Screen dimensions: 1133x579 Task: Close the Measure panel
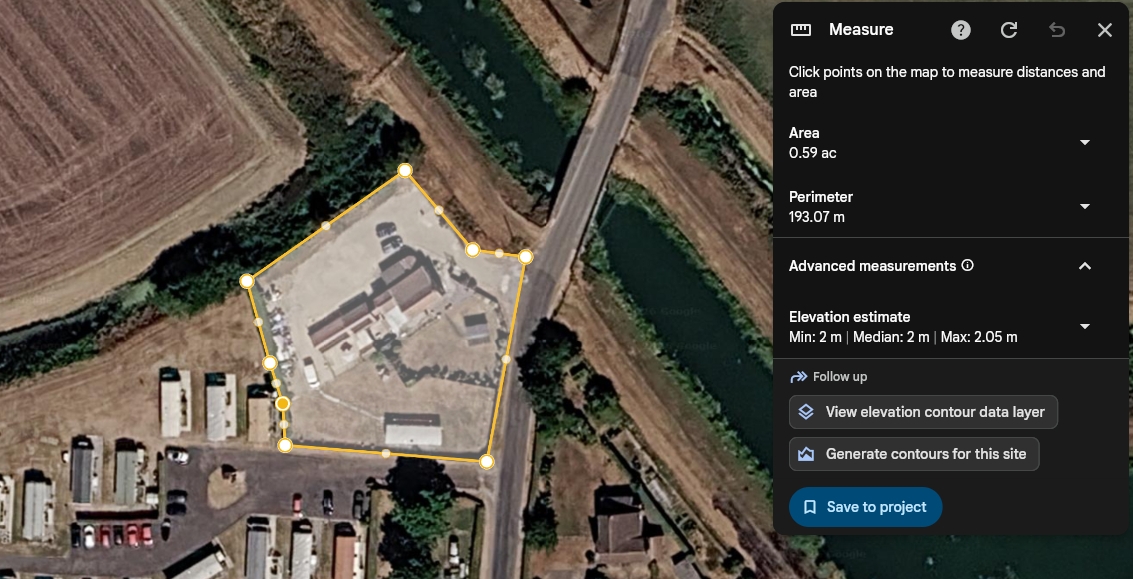click(x=1105, y=30)
